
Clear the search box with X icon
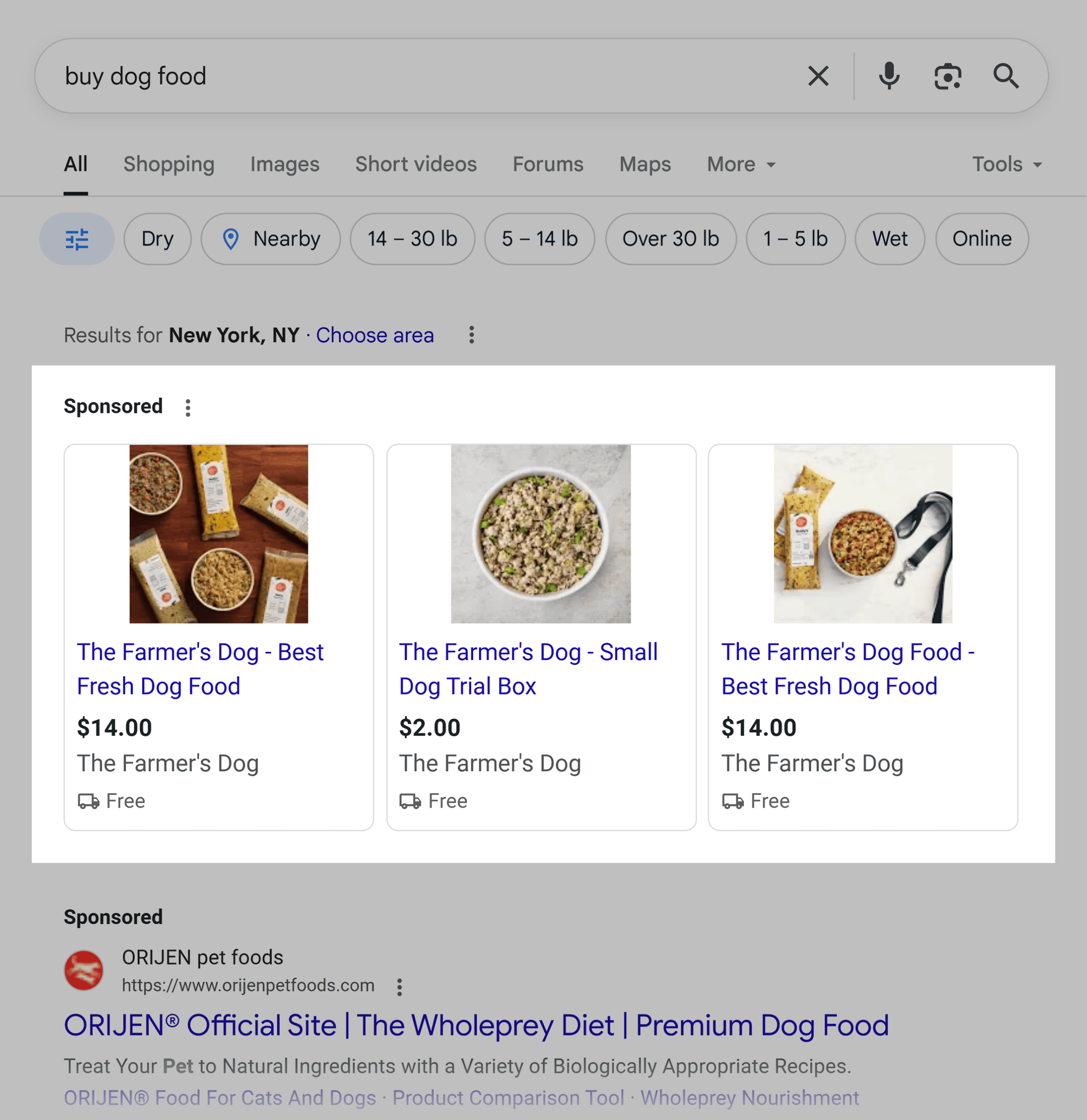(818, 76)
